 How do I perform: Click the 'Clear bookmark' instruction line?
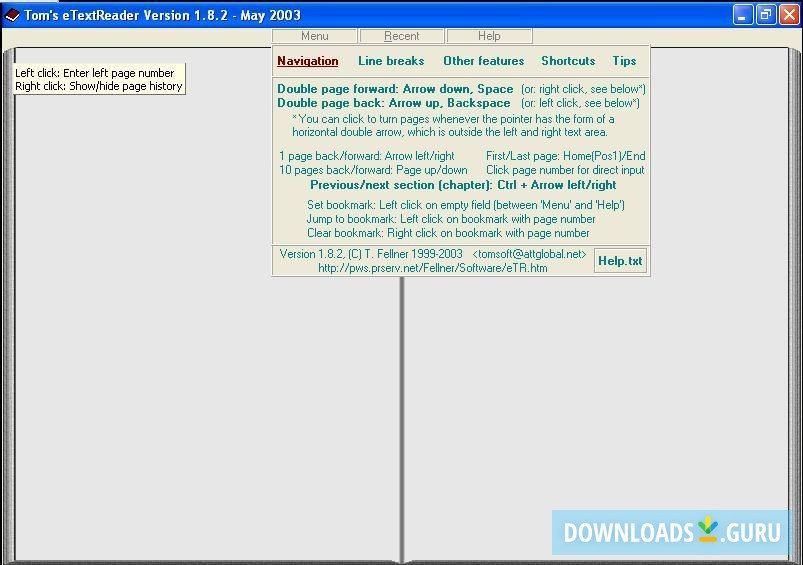(448, 233)
